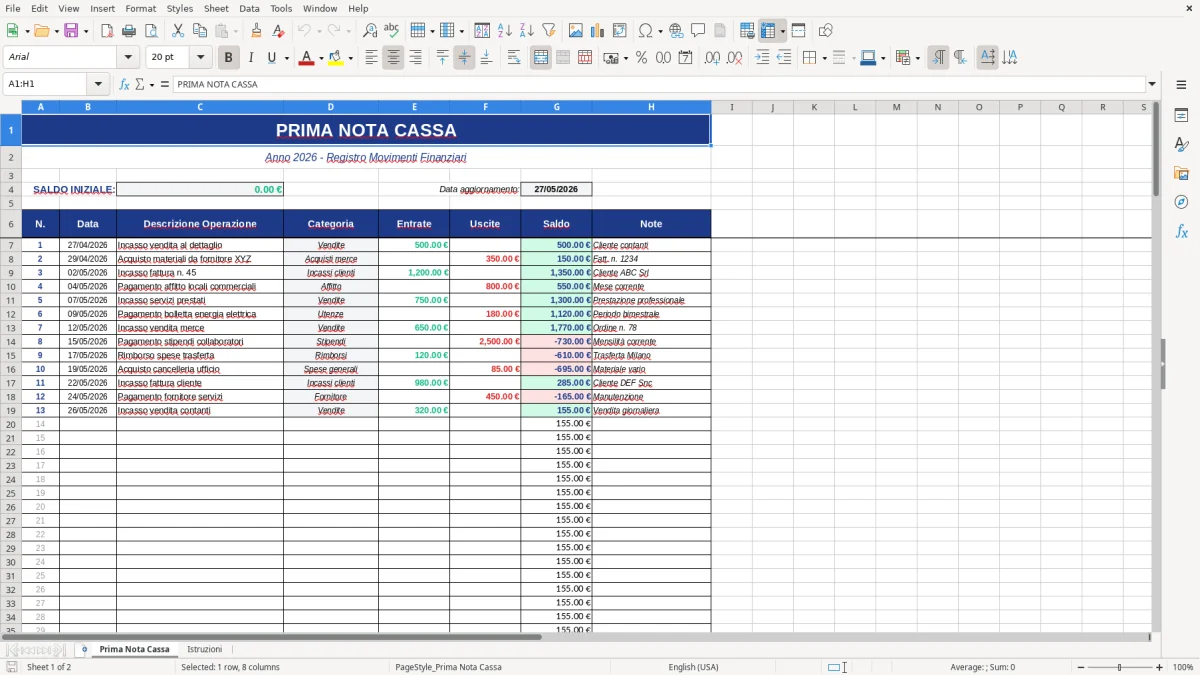This screenshot has width=1200, height=675.
Task: Select the Prima Nota Cassa sheet tab
Action: pos(134,650)
